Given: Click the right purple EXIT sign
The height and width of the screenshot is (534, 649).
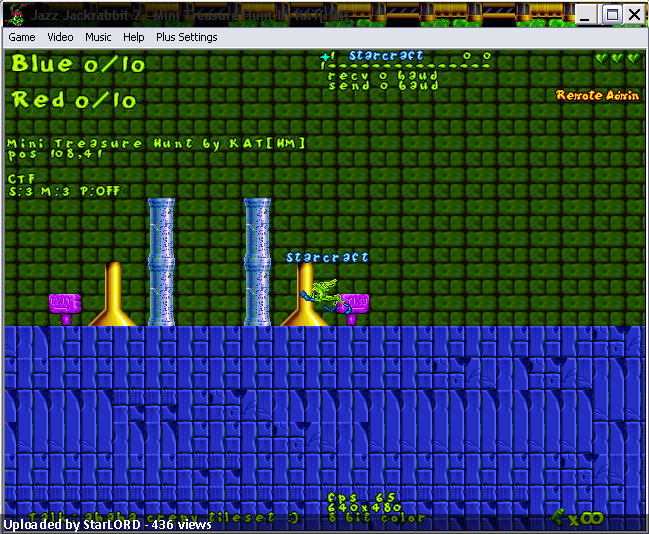Looking at the screenshot, I should tap(354, 308).
